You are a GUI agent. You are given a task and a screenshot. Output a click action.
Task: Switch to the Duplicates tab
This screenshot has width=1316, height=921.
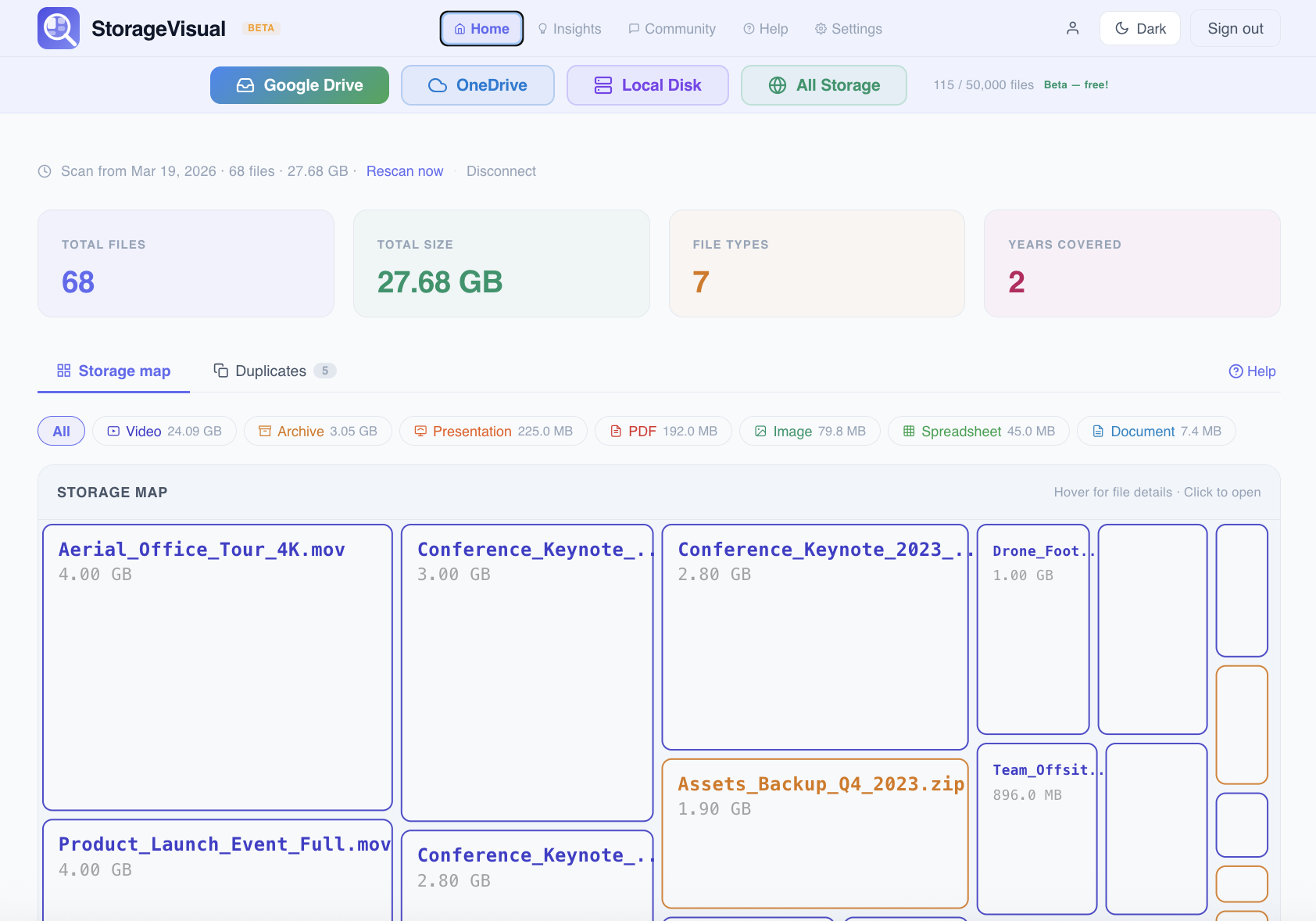point(274,371)
